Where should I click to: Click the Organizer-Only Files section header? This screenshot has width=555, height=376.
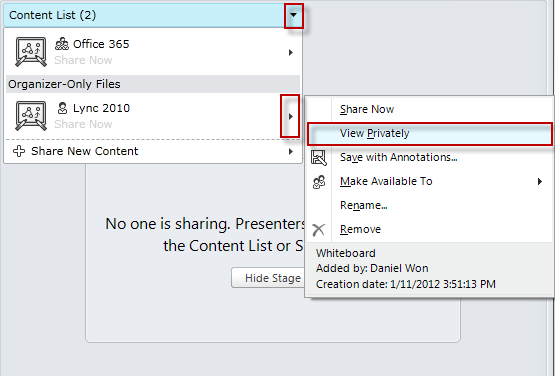click(x=153, y=84)
